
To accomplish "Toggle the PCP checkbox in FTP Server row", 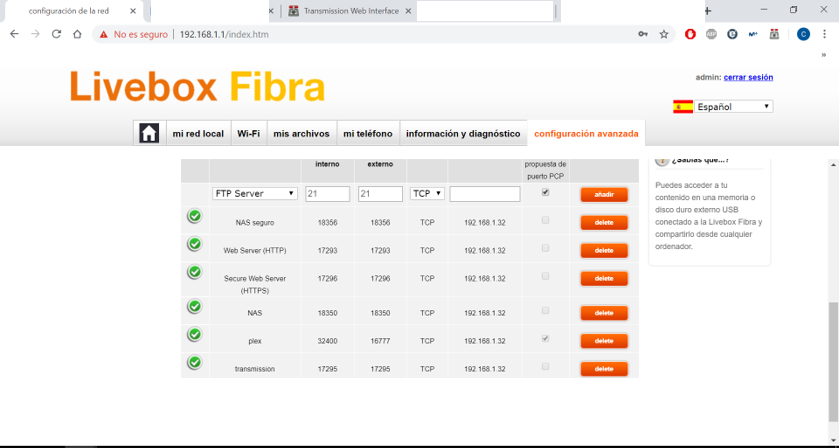I will click(x=545, y=192).
